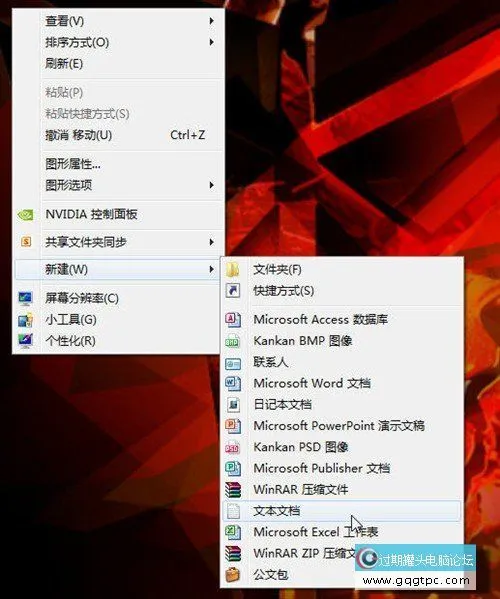
Task: Click the blank text document icon
Action: pyautogui.click(x=233, y=511)
